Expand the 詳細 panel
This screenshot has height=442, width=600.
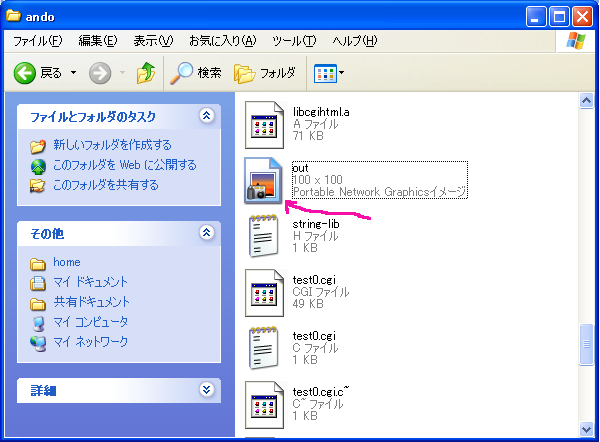[207, 390]
